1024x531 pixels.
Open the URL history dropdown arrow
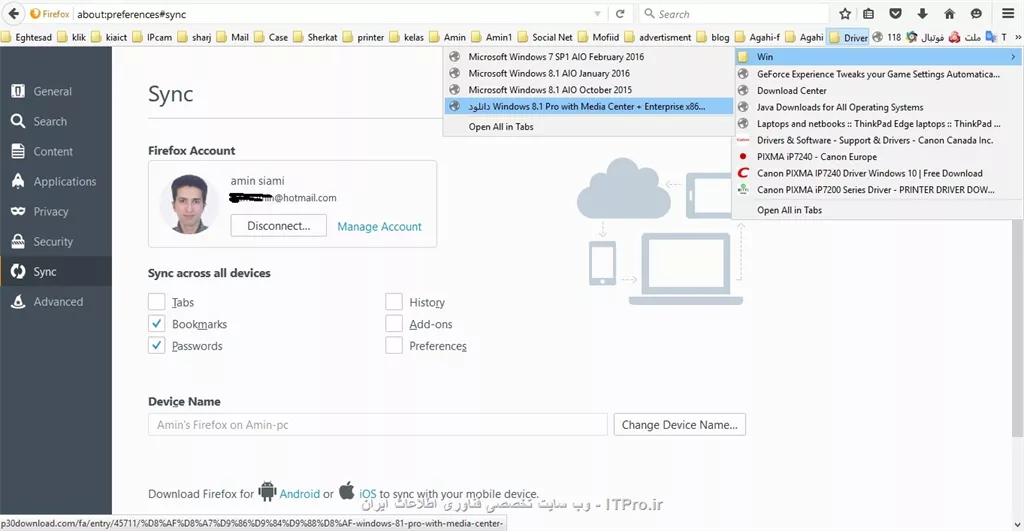click(x=598, y=14)
